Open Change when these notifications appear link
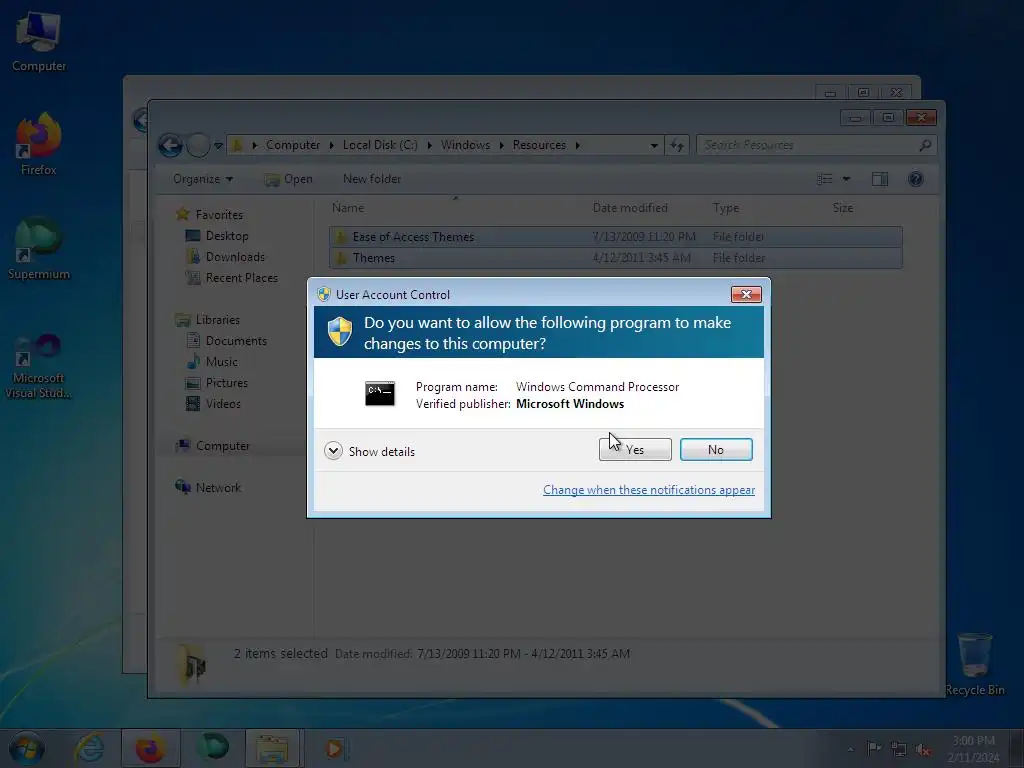 coord(648,490)
